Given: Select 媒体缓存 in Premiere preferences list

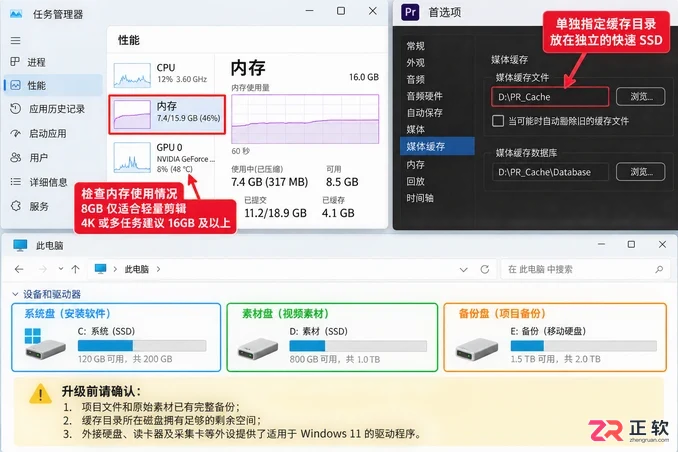Looking at the screenshot, I should [x=437, y=146].
